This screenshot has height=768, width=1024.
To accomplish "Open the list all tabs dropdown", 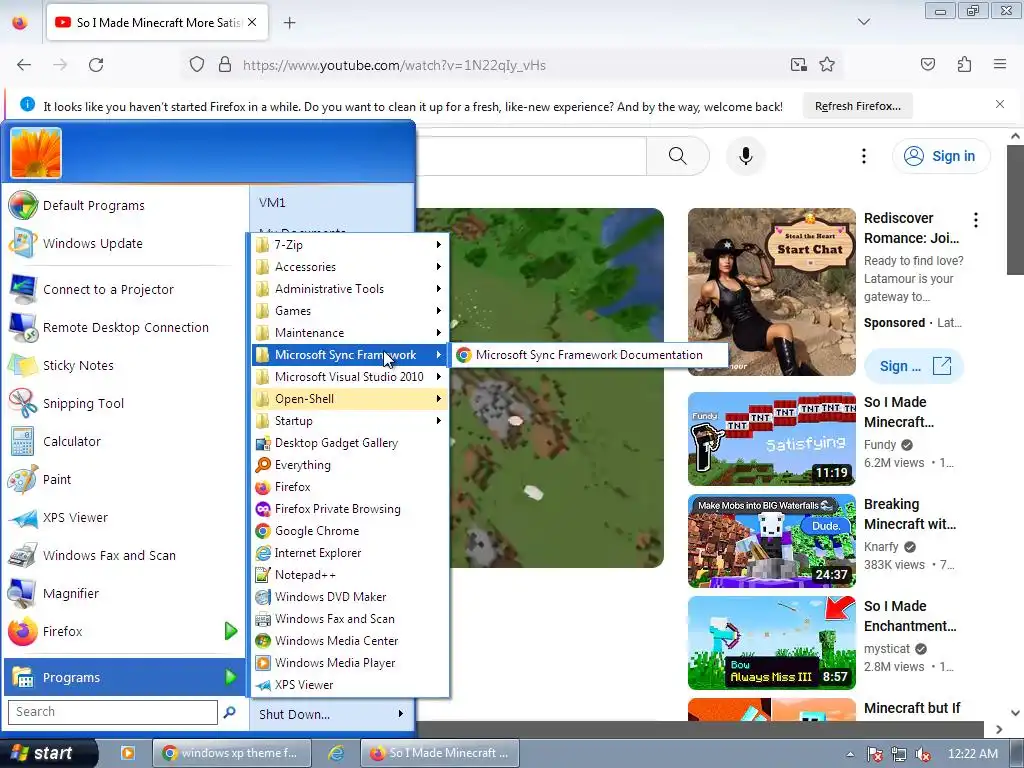I will tap(863, 22).
